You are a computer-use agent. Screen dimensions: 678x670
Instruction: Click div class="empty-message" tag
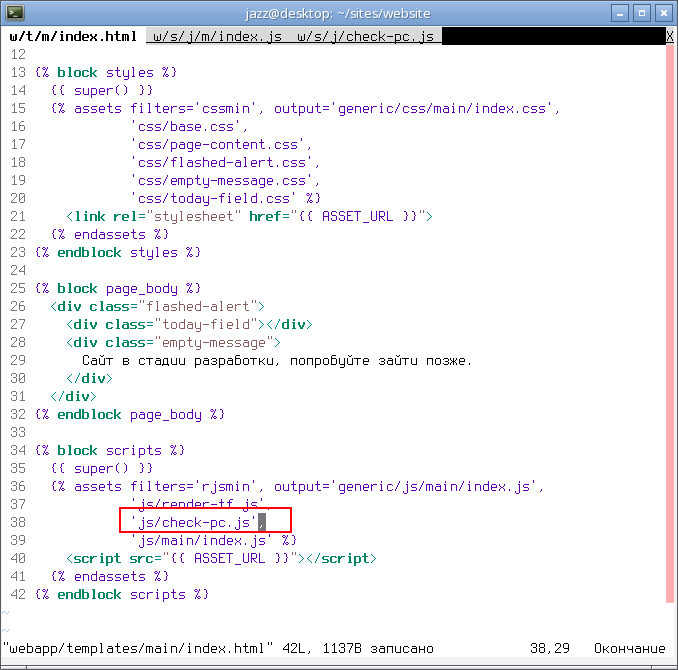click(173, 343)
